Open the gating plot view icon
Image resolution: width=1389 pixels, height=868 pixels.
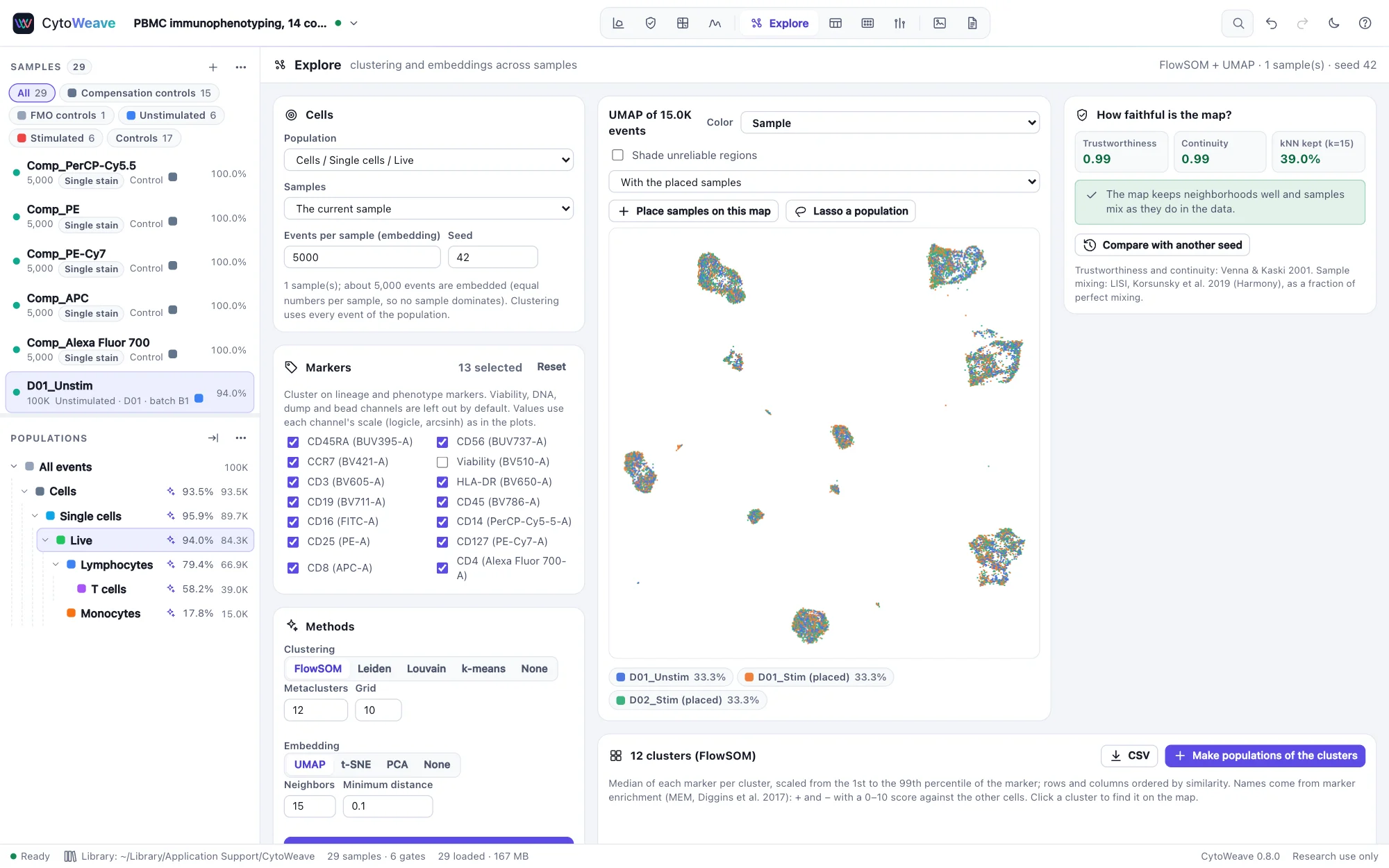click(618, 23)
